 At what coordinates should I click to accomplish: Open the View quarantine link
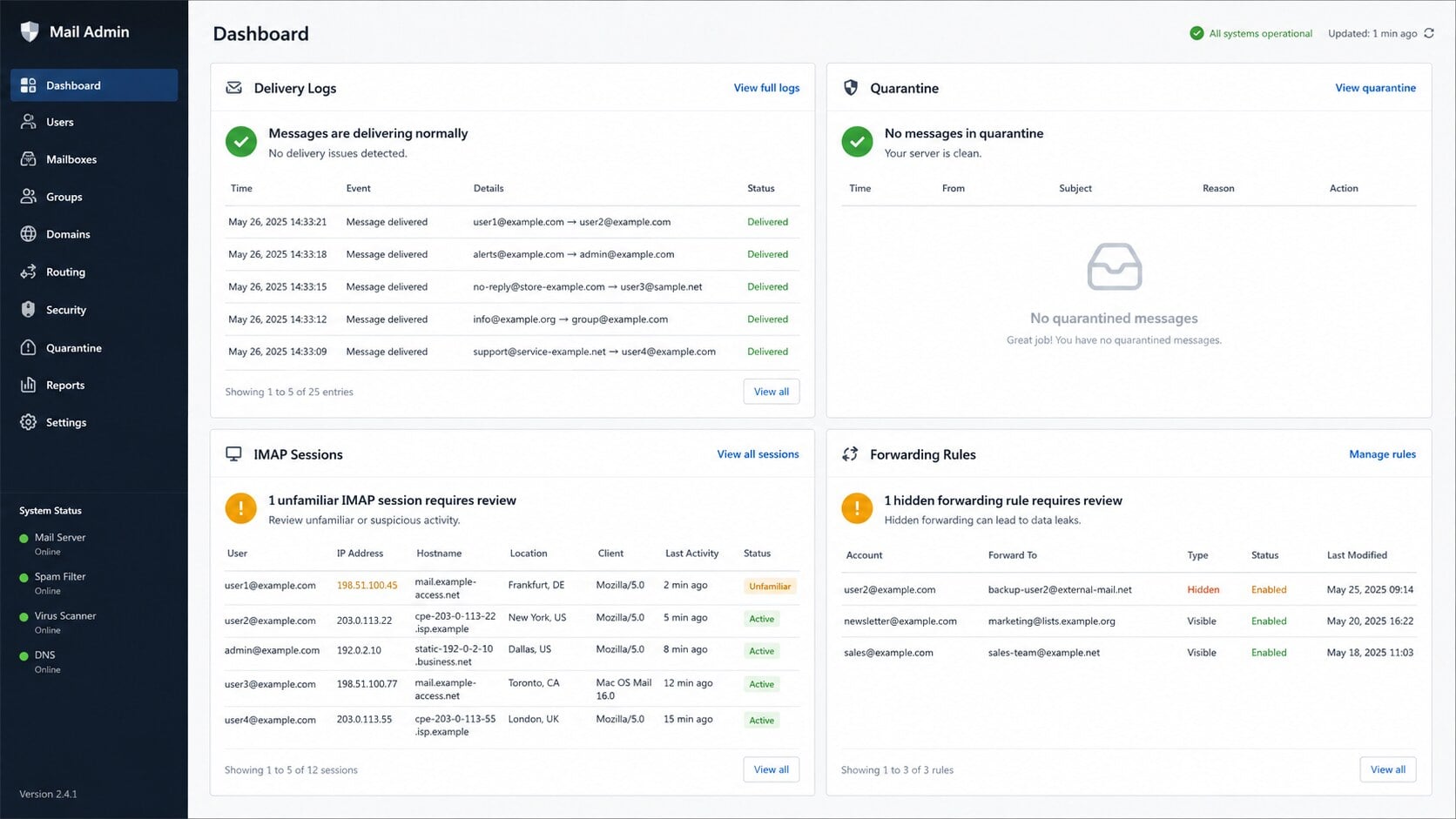[x=1376, y=88]
